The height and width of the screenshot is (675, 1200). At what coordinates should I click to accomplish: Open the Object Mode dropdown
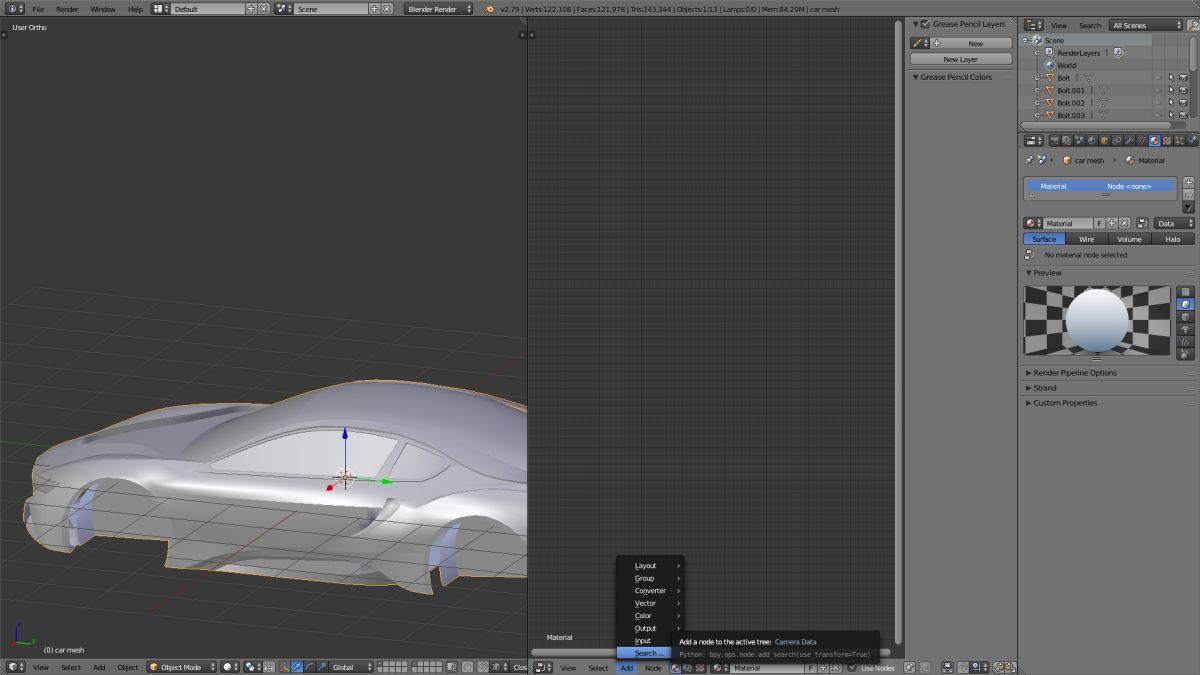tap(180, 667)
